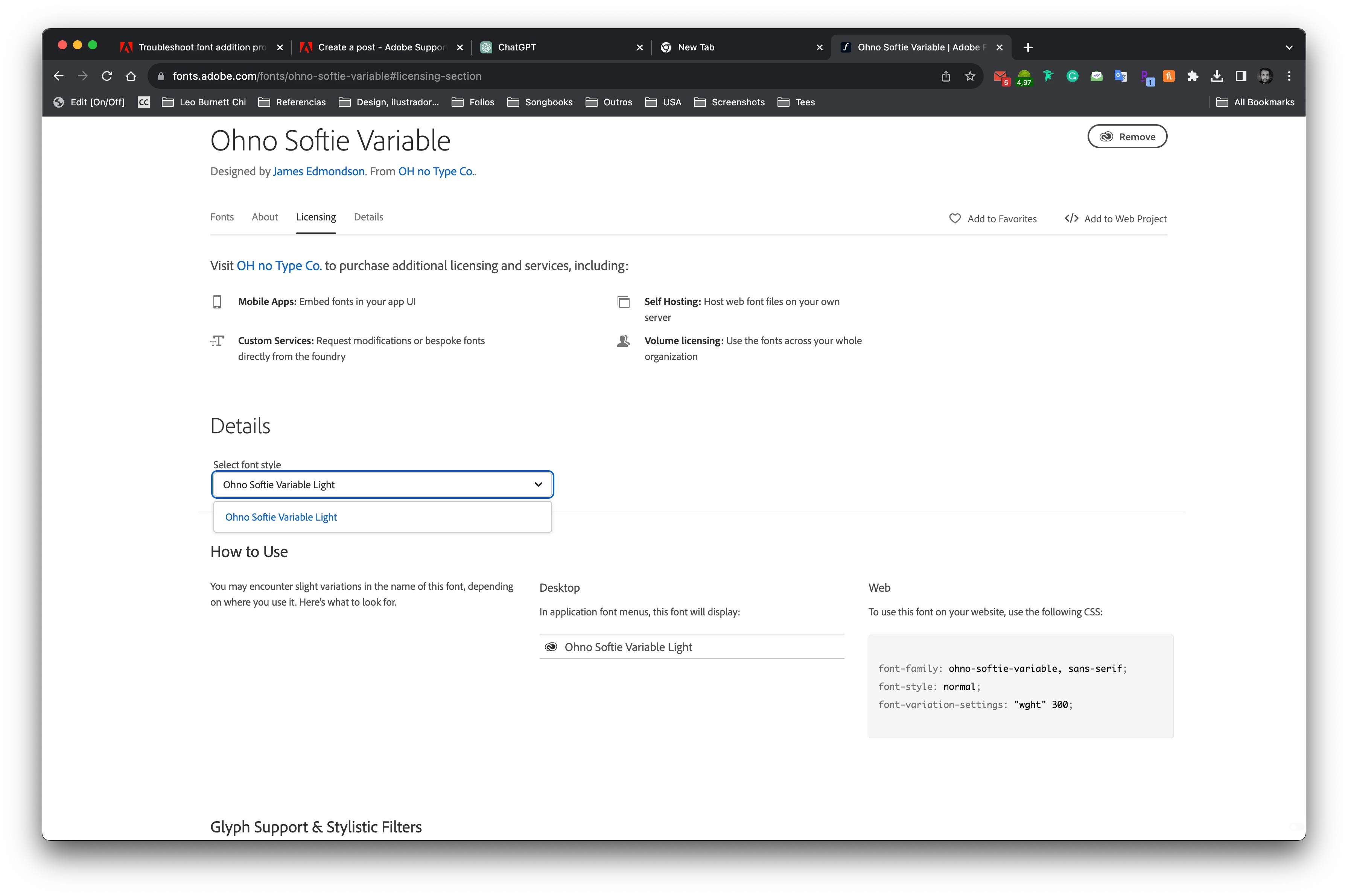Click the Grammarly extension icon
The image size is (1348, 896).
pyautogui.click(x=1073, y=76)
